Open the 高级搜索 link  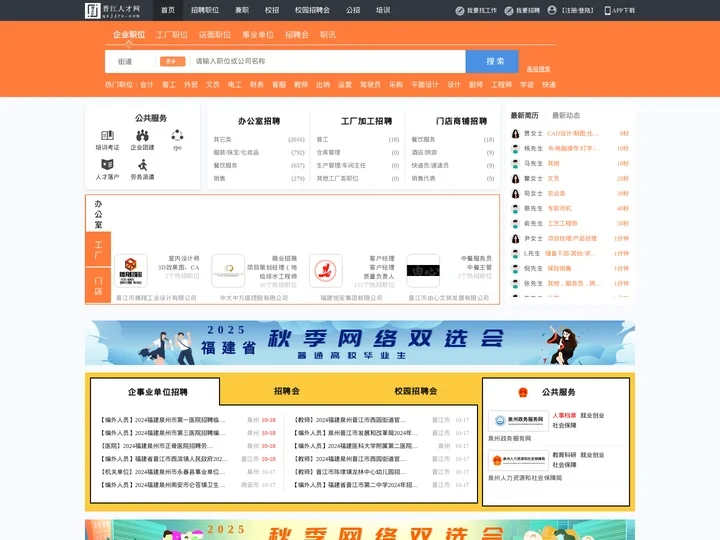tap(538, 69)
